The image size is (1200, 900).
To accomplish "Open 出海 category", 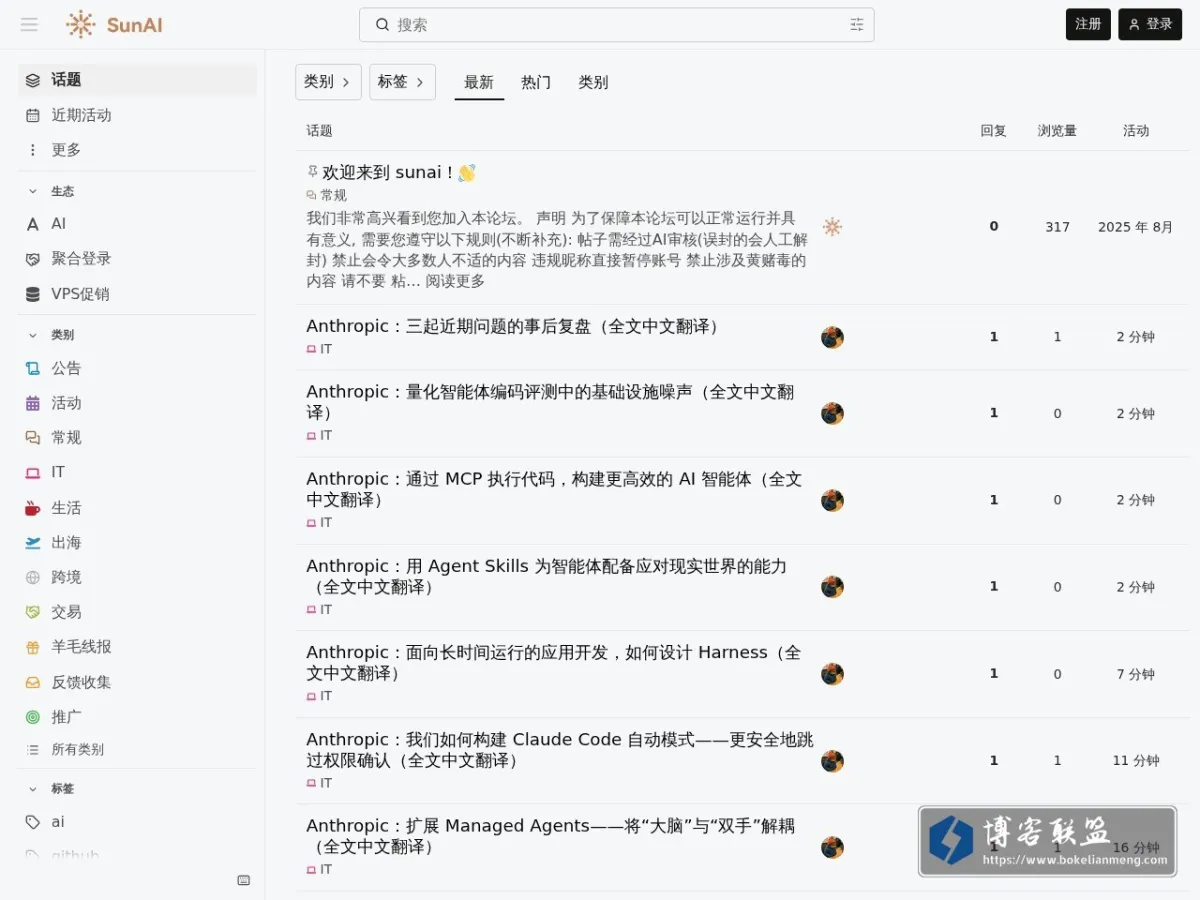I will [137, 543].
